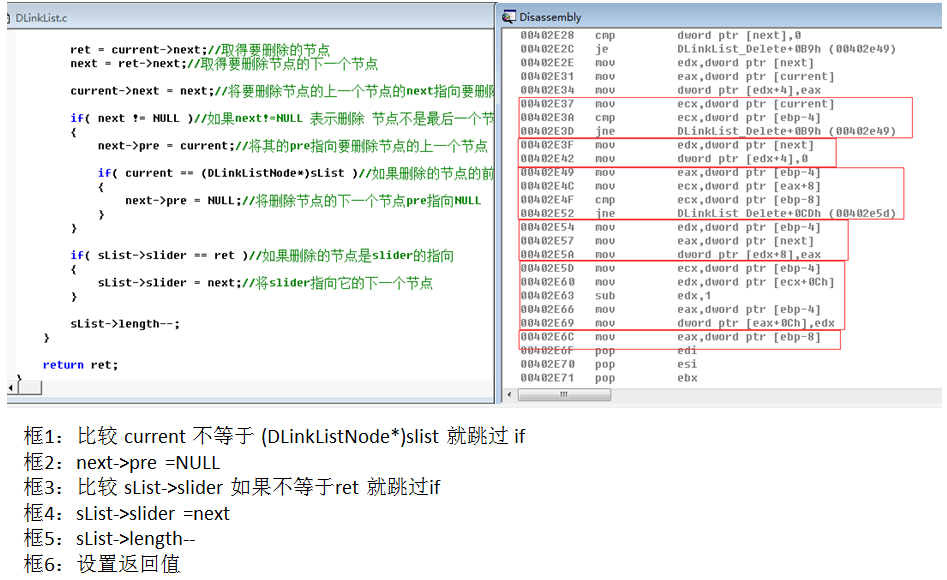Viewport: 947px width, 580px height.
Task: Click horizontal scroll thumb in Disassembly pane
Action: click(564, 395)
